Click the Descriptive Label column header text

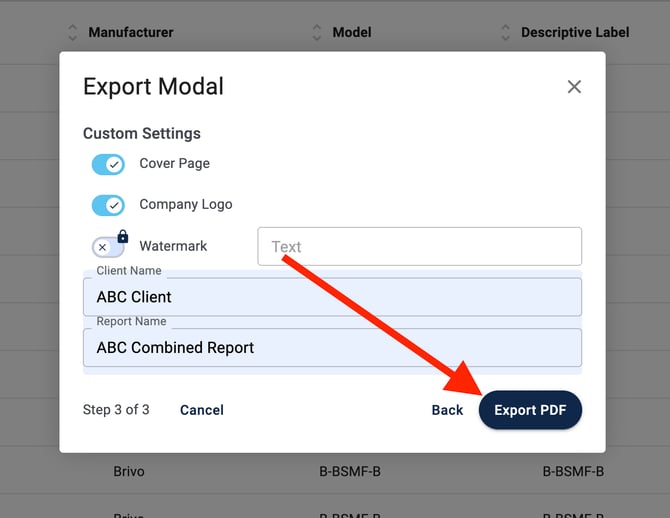point(575,32)
